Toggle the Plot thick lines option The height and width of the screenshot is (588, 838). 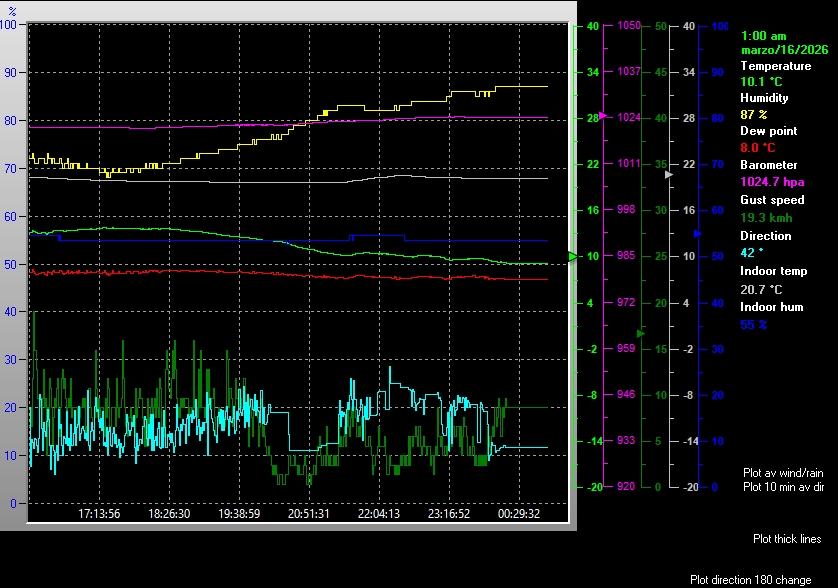pyautogui.click(x=787, y=539)
